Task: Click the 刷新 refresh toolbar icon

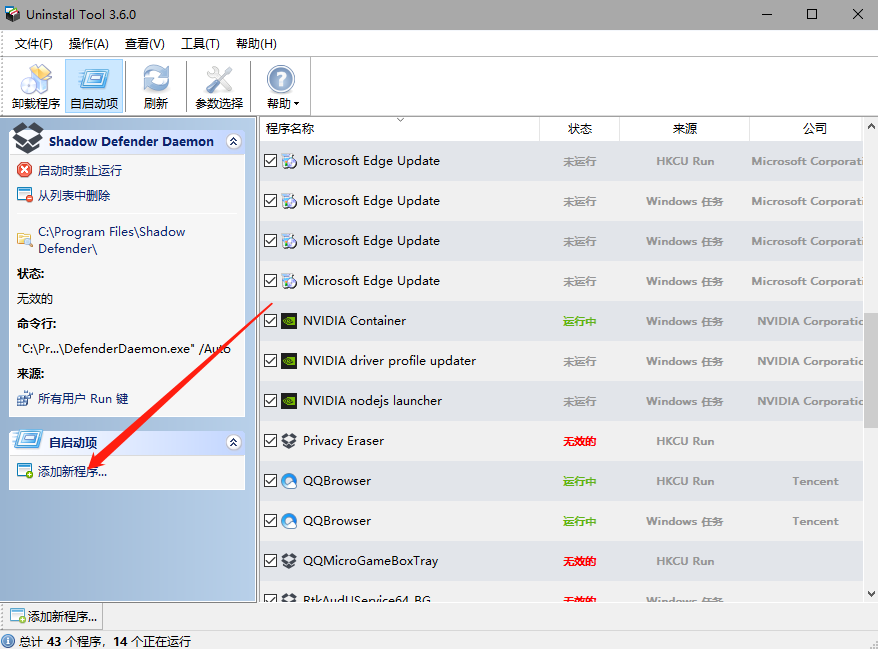Action: 156,86
